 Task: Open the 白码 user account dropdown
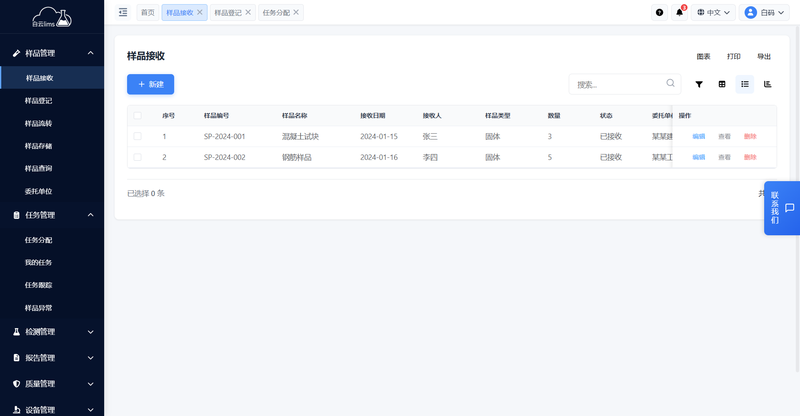[766, 12]
